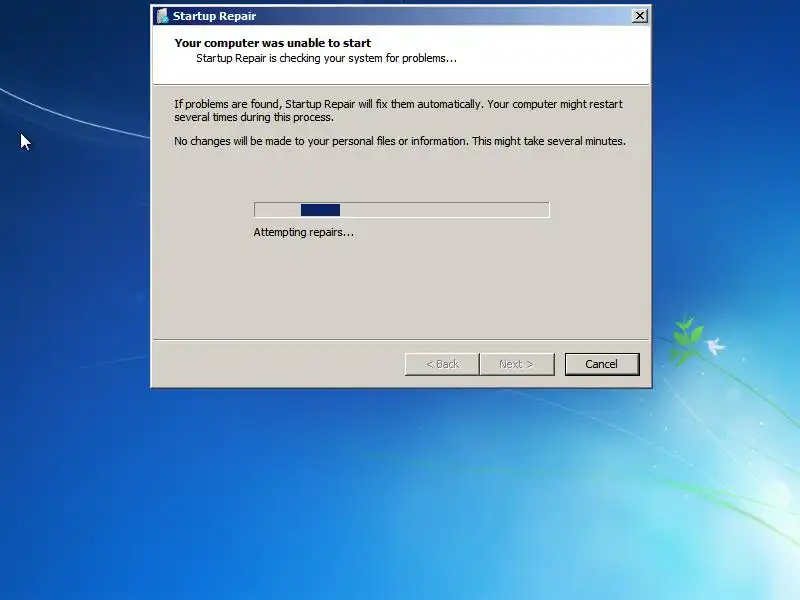Viewport: 800px width, 600px height.
Task: Click the 'If problems are found' paragraph
Action: 398,110
